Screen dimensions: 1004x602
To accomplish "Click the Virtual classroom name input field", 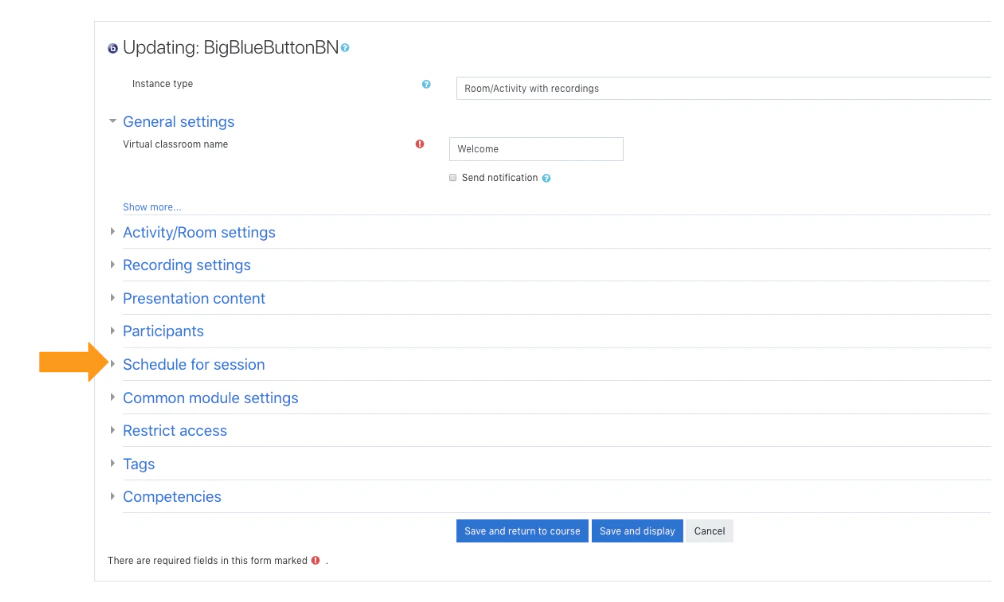I will tap(536, 148).
